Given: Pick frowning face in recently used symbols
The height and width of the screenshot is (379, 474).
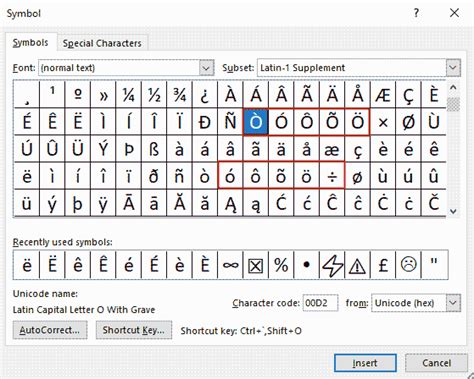Looking at the screenshot, I should 408,265.
